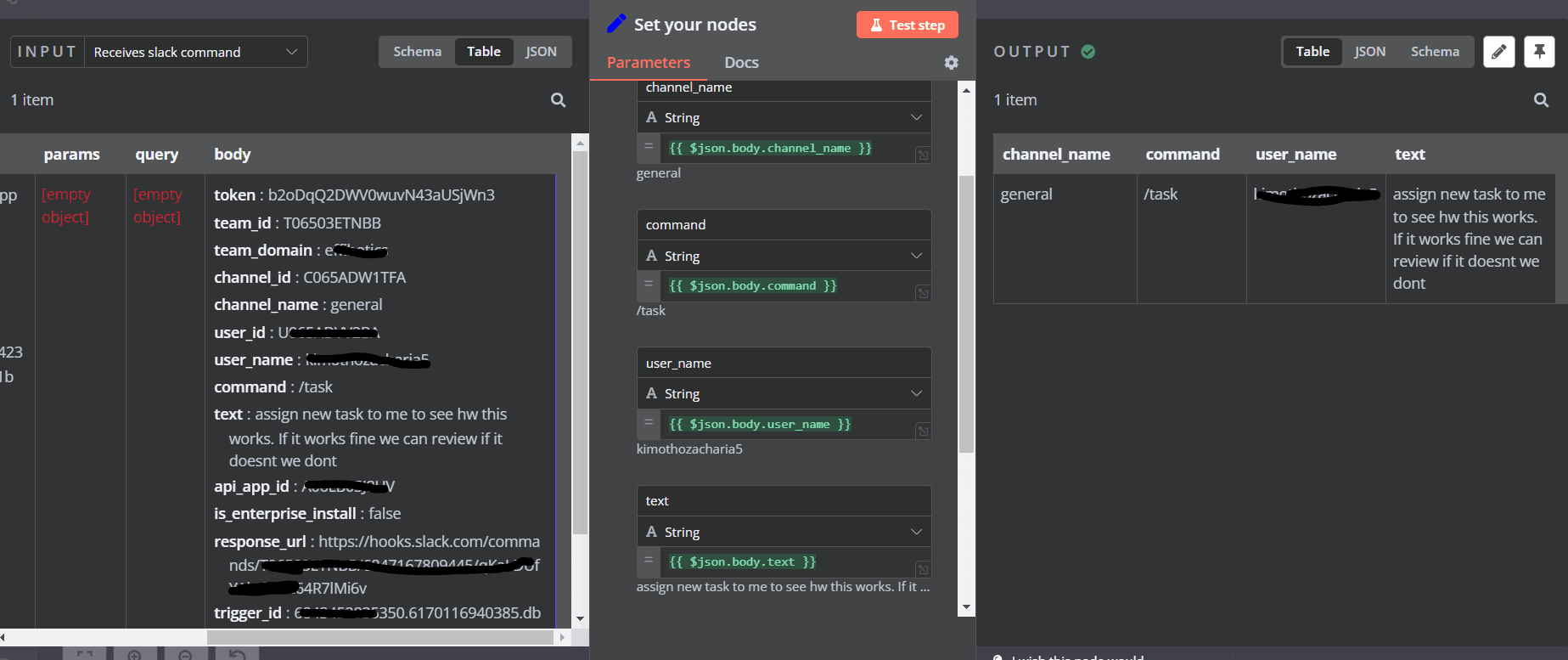Switch output view to JSON
Image resolution: width=1568 pixels, height=660 pixels.
1369,52
